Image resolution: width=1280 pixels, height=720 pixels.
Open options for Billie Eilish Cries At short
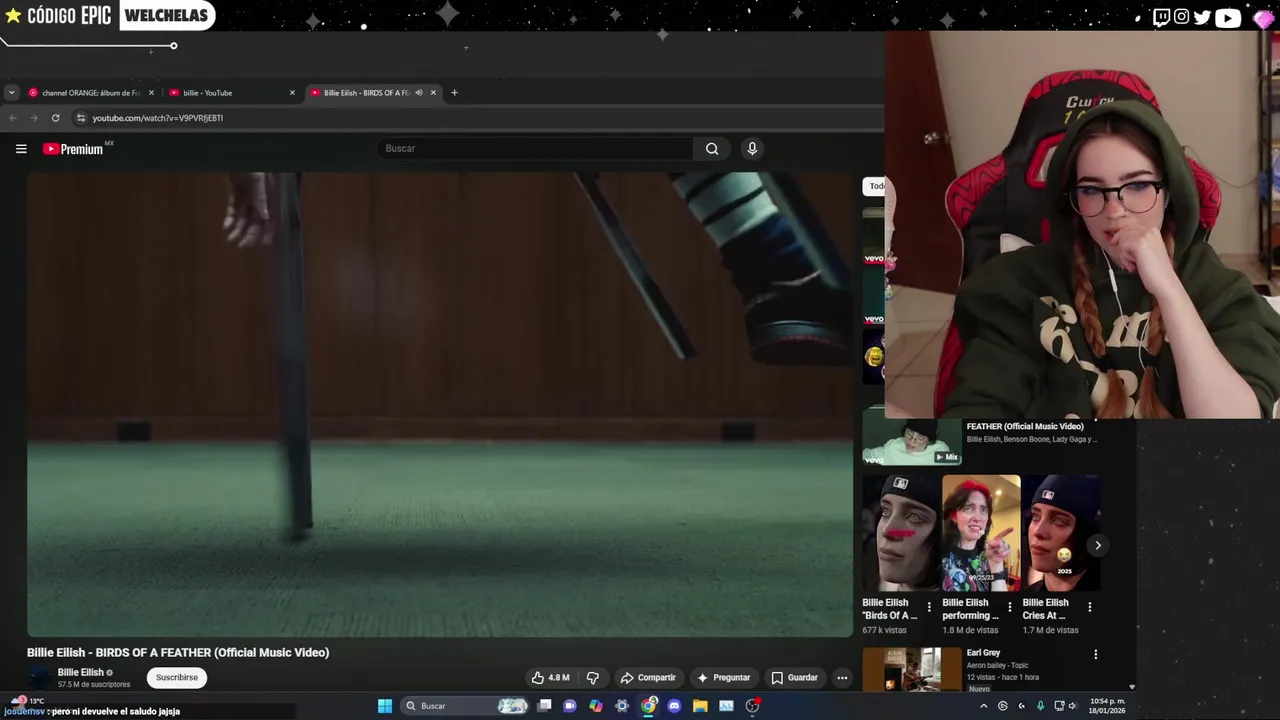1089,607
